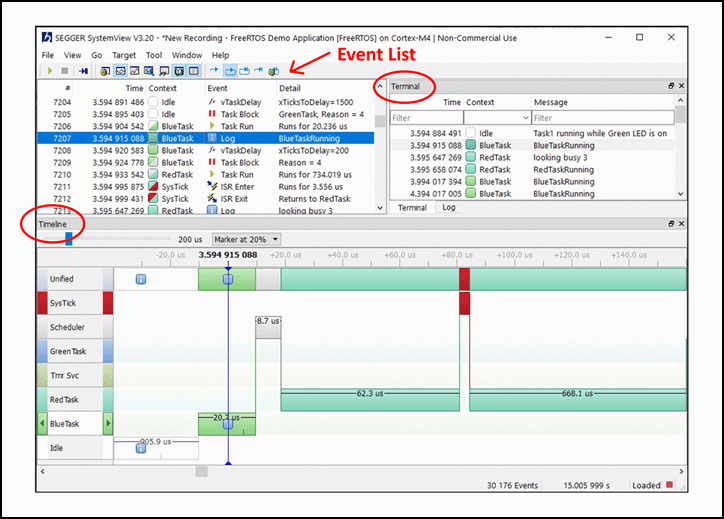Select event 7204 vTaskDelay row

(205, 102)
